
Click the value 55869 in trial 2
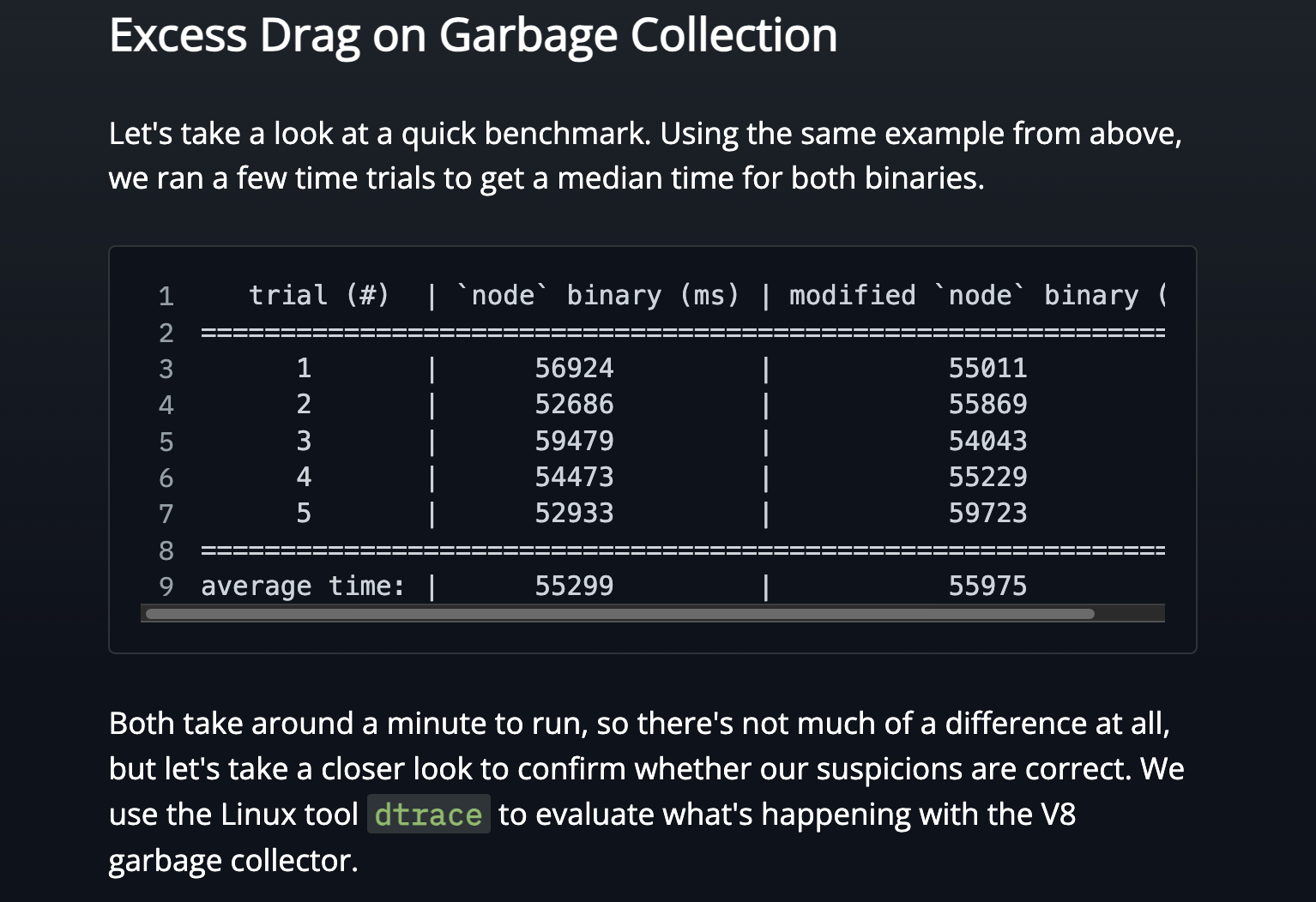tap(987, 405)
